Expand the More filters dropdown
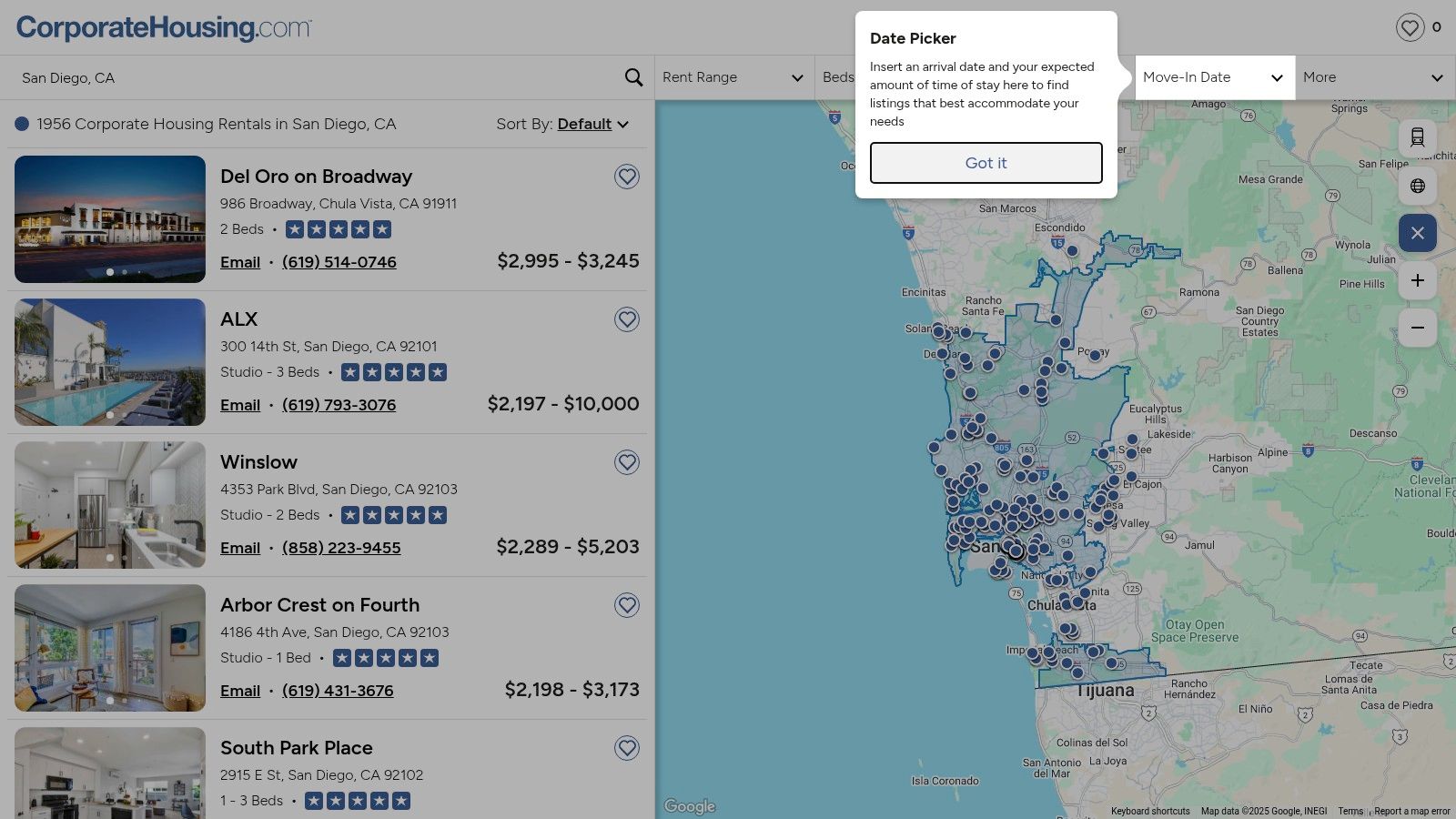 pyautogui.click(x=1375, y=77)
